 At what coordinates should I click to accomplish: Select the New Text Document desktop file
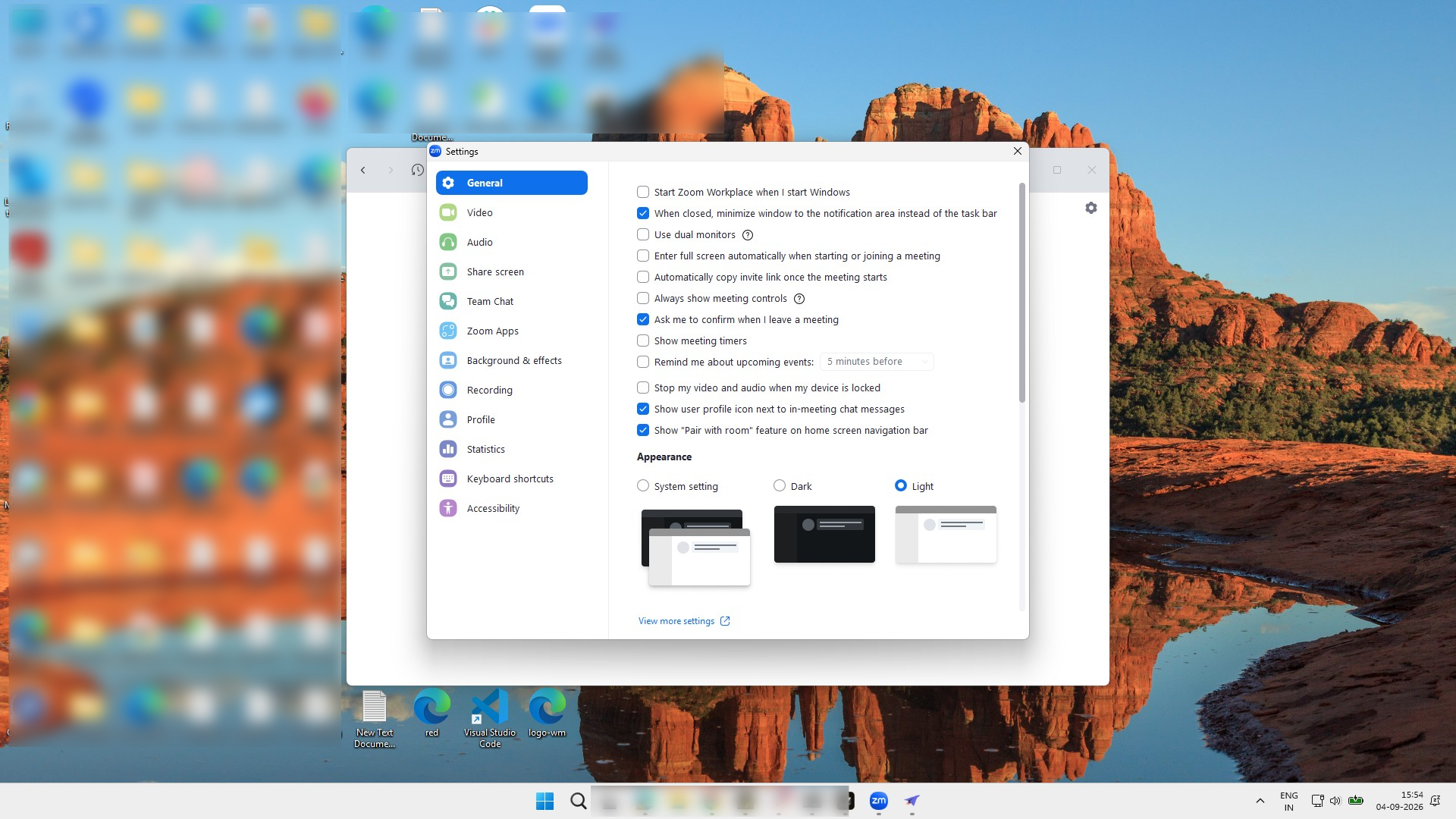pos(375,719)
